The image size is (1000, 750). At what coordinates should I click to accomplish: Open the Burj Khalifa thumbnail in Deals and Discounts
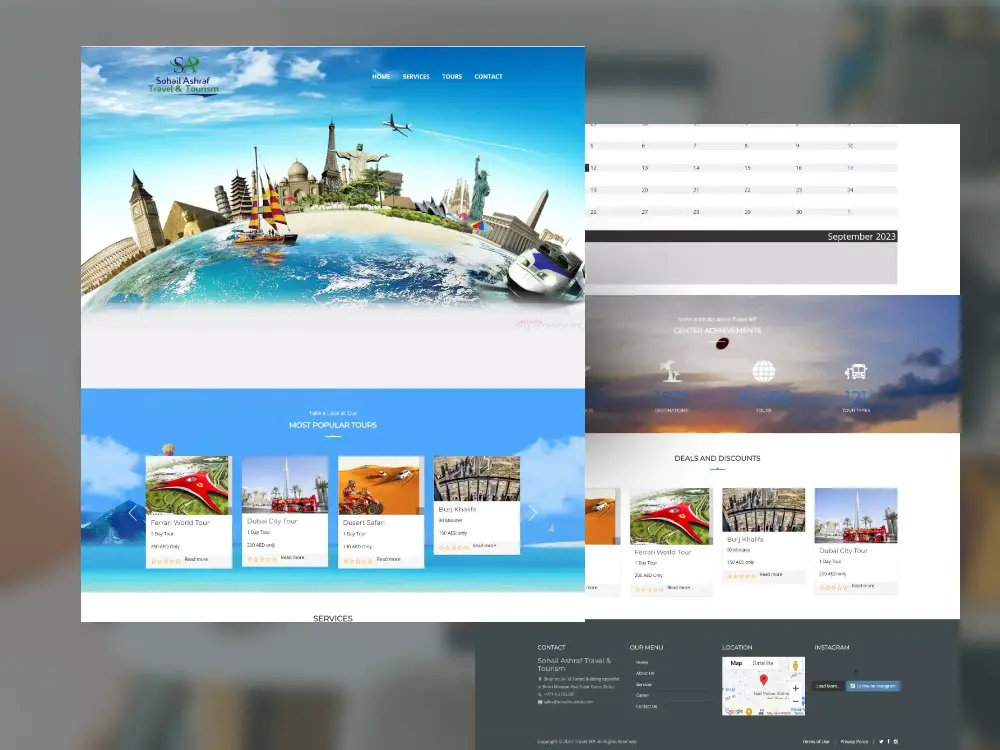763,510
